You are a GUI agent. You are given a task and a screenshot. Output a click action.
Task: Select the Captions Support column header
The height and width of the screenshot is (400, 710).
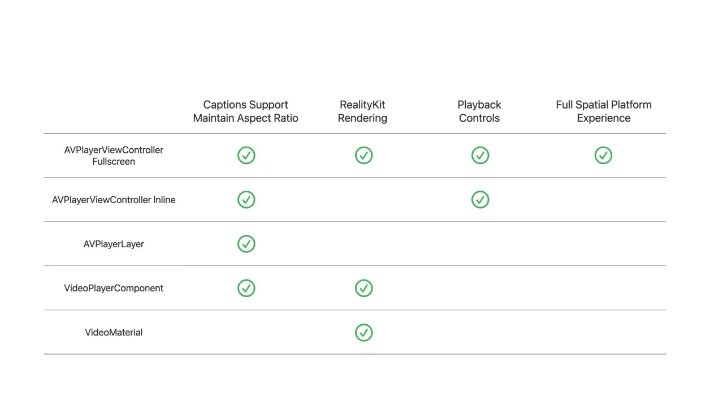coord(246,111)
